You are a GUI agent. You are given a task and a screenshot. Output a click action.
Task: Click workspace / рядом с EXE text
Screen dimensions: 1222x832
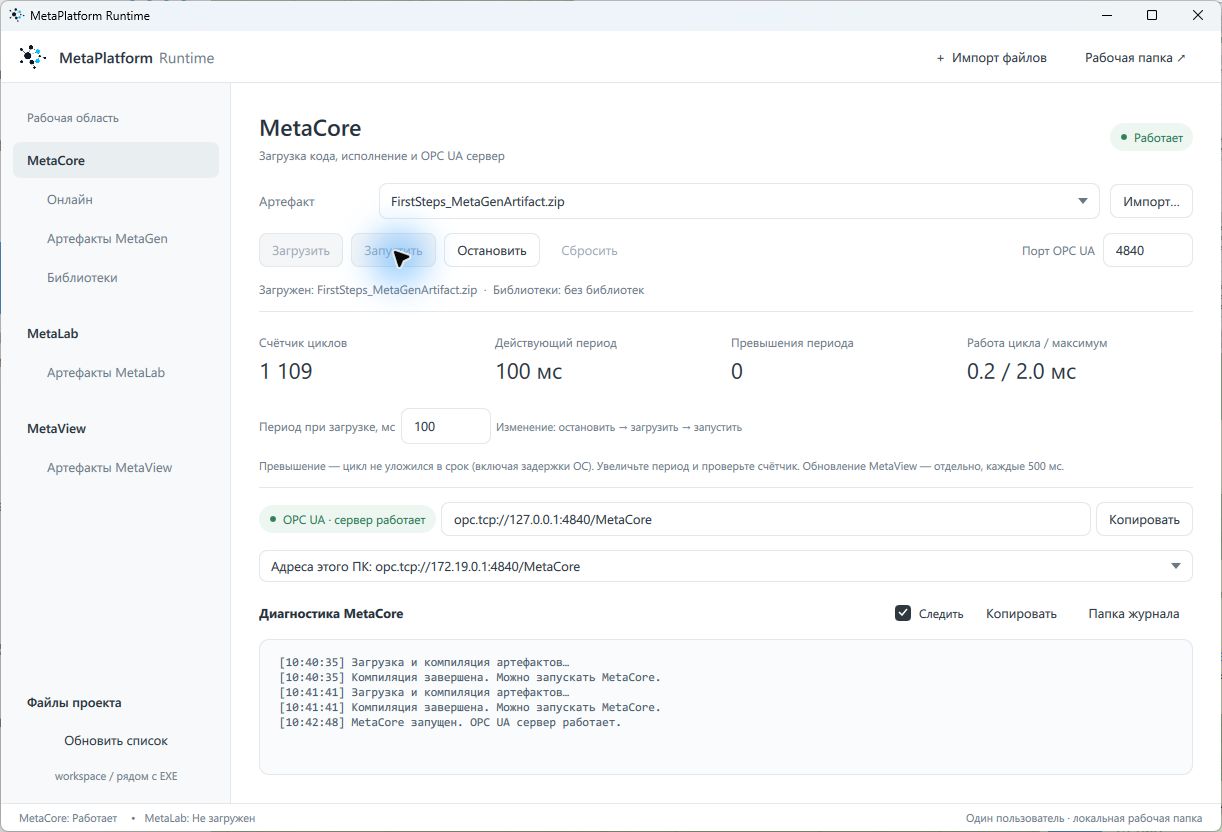click(x=116, y=776)
